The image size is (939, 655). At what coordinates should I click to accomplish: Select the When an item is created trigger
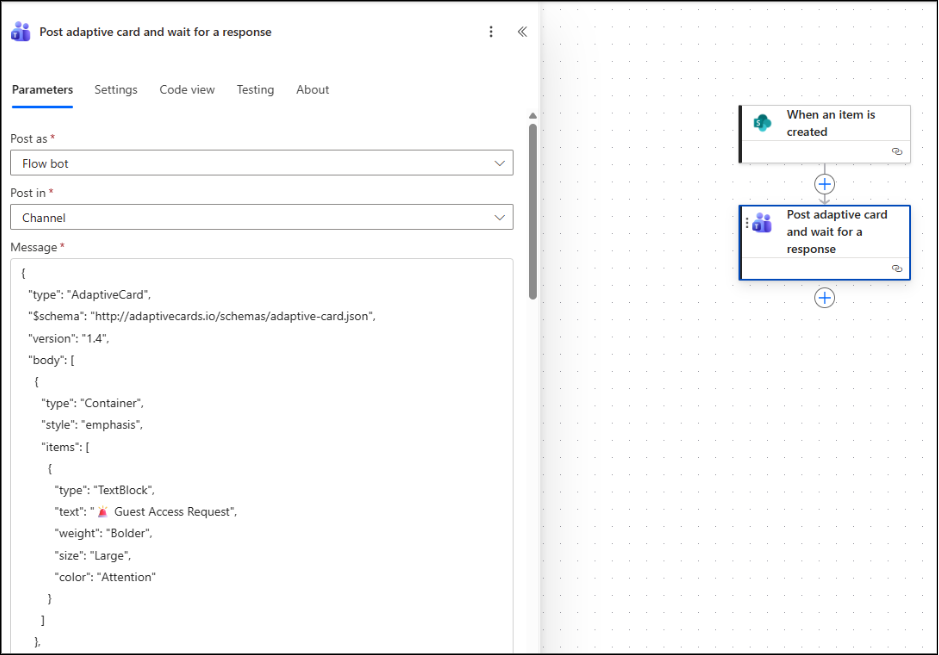830,123
